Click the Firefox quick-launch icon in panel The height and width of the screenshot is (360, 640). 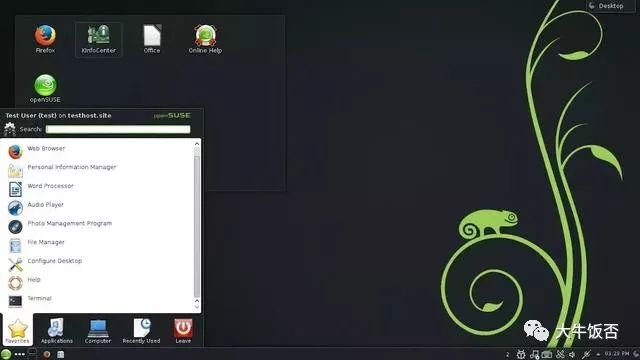(47, 354)
